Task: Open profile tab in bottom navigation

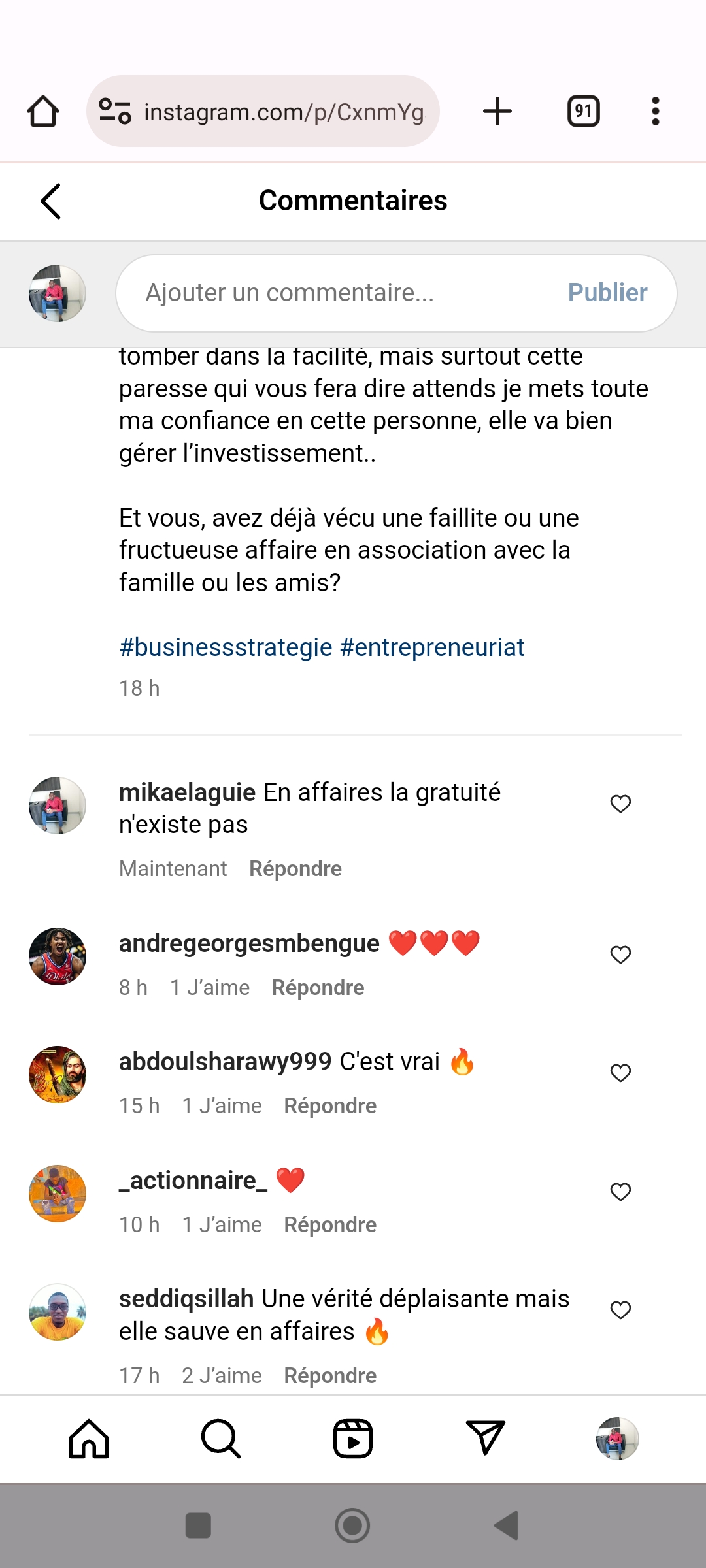Action: 617,1439
